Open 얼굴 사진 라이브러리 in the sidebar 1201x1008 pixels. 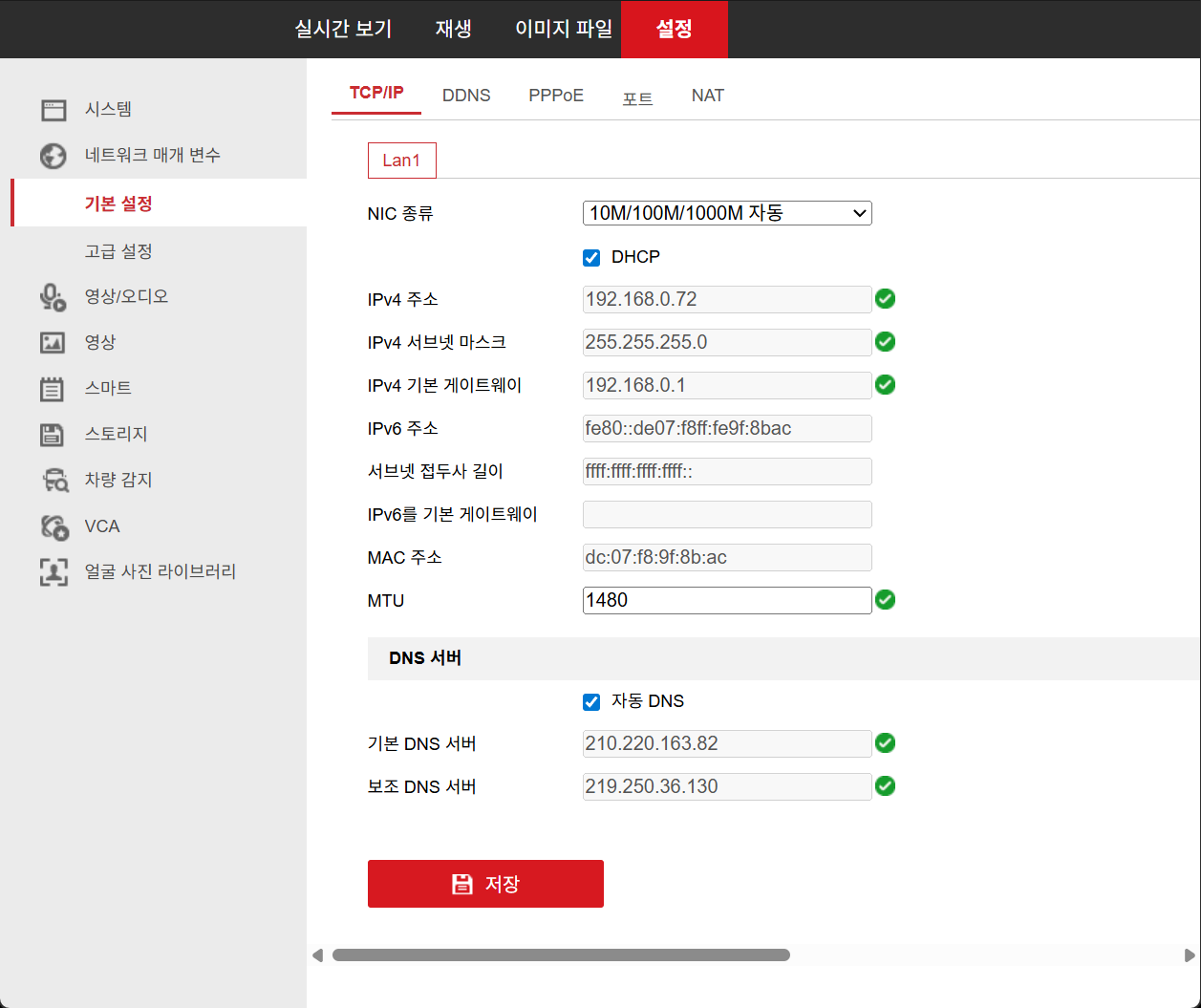tap(159, 571)
